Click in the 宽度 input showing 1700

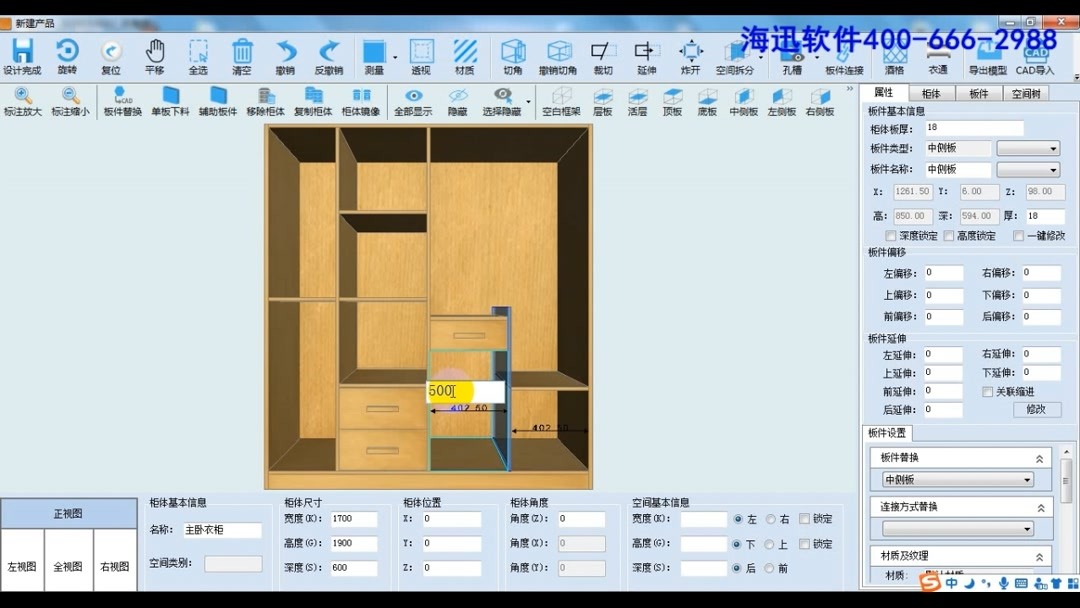coord(355,518)
